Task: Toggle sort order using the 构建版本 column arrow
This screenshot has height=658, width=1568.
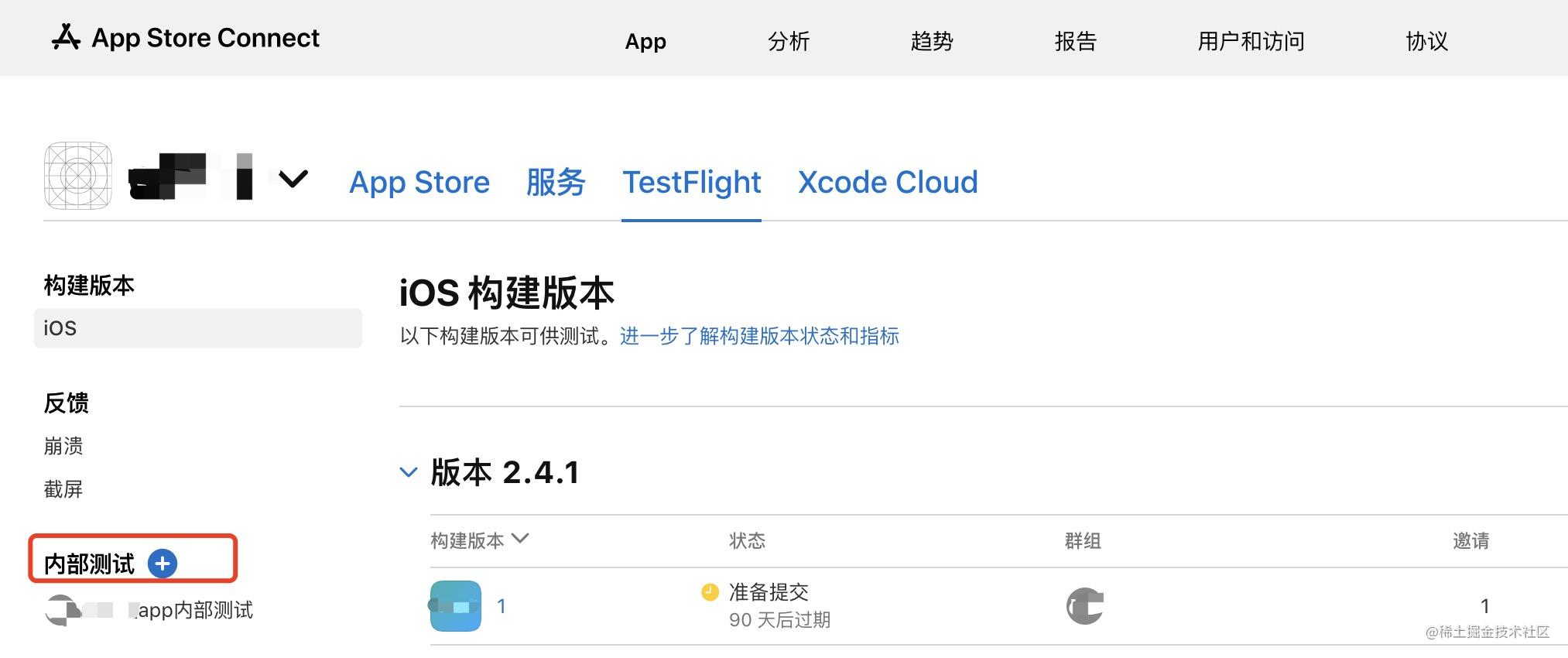Action: [x=522, y=540]
